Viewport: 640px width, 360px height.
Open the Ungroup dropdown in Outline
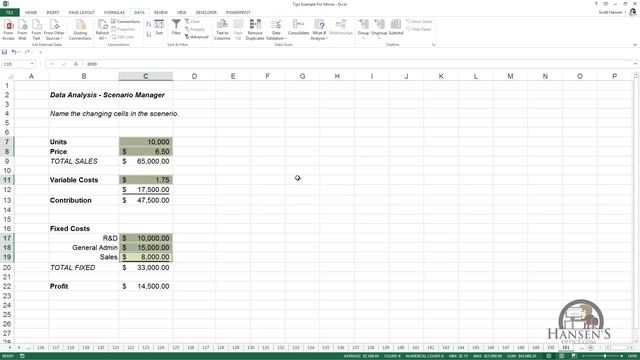379,30
